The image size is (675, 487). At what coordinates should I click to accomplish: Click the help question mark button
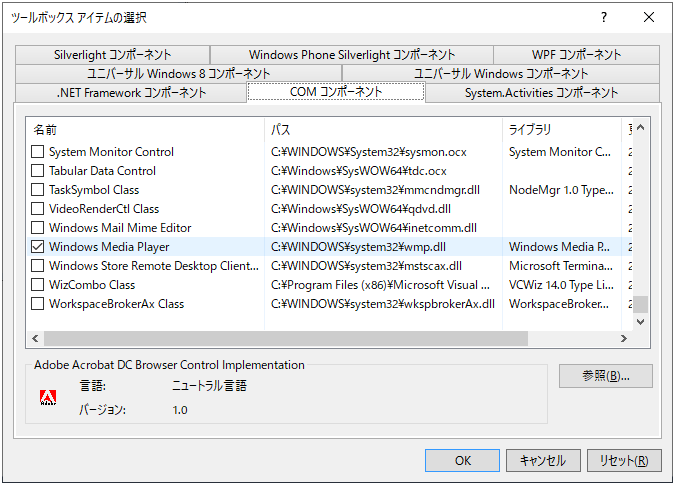pos(604,17)
